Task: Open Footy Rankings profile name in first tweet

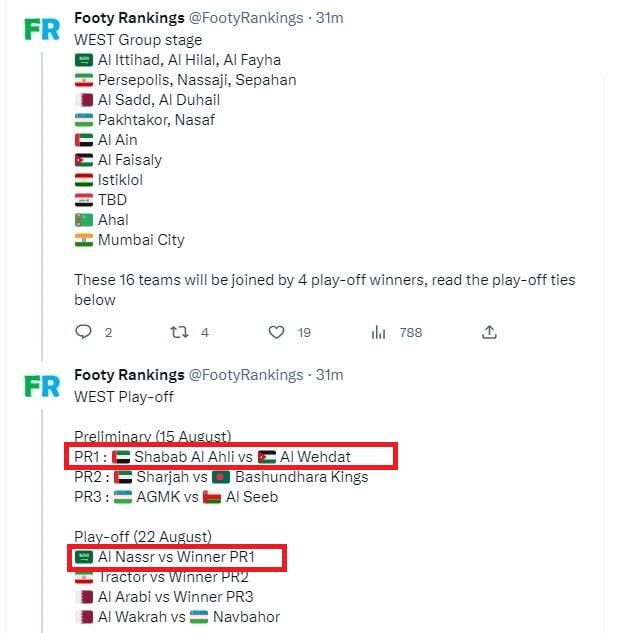Action: (129, 19)
